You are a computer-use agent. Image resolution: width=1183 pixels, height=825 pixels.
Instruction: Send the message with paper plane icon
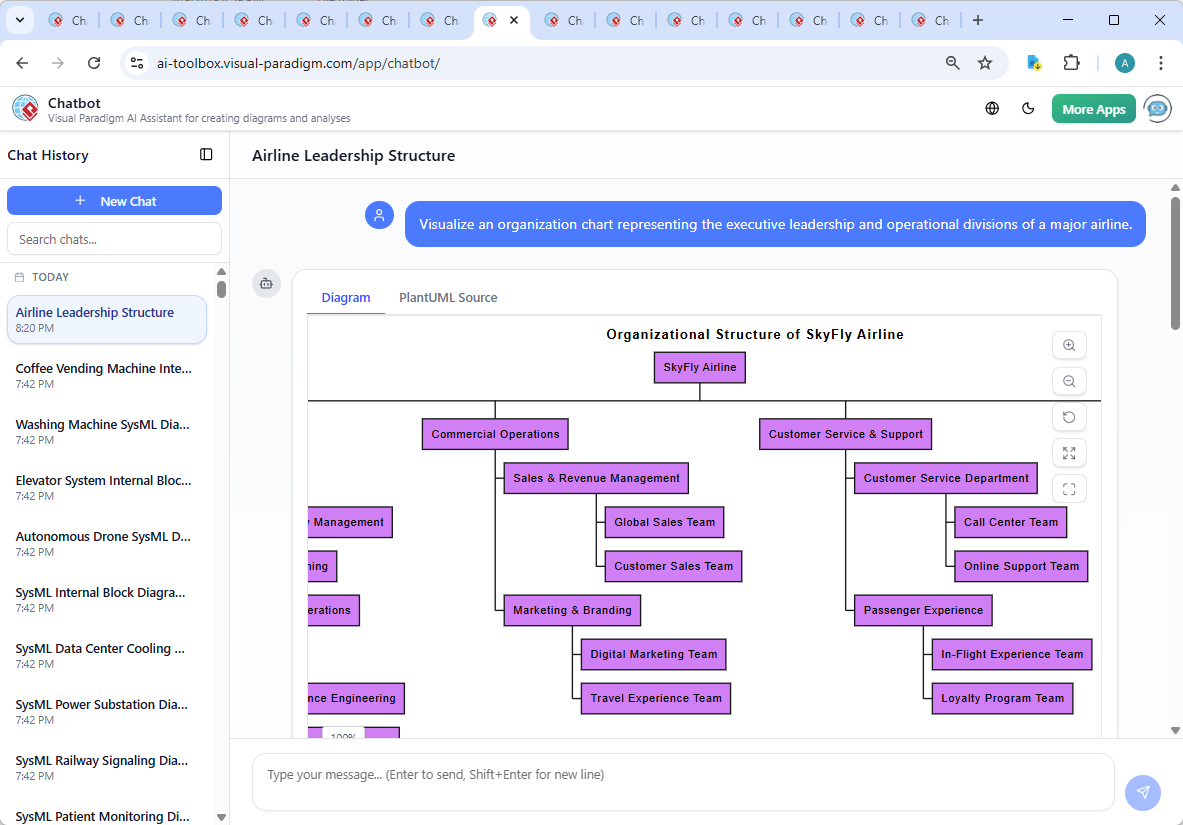pos(1142,793)
